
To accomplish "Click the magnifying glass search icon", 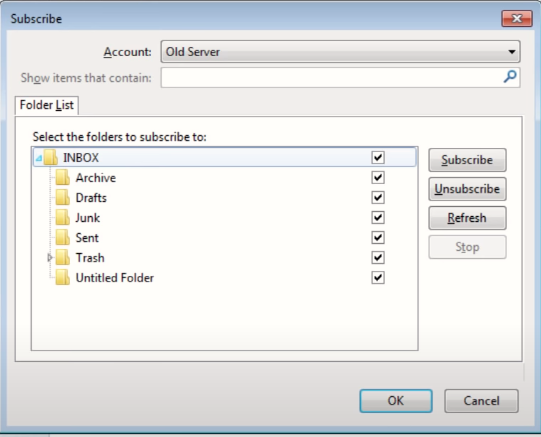I will click(x=510, y=77).
